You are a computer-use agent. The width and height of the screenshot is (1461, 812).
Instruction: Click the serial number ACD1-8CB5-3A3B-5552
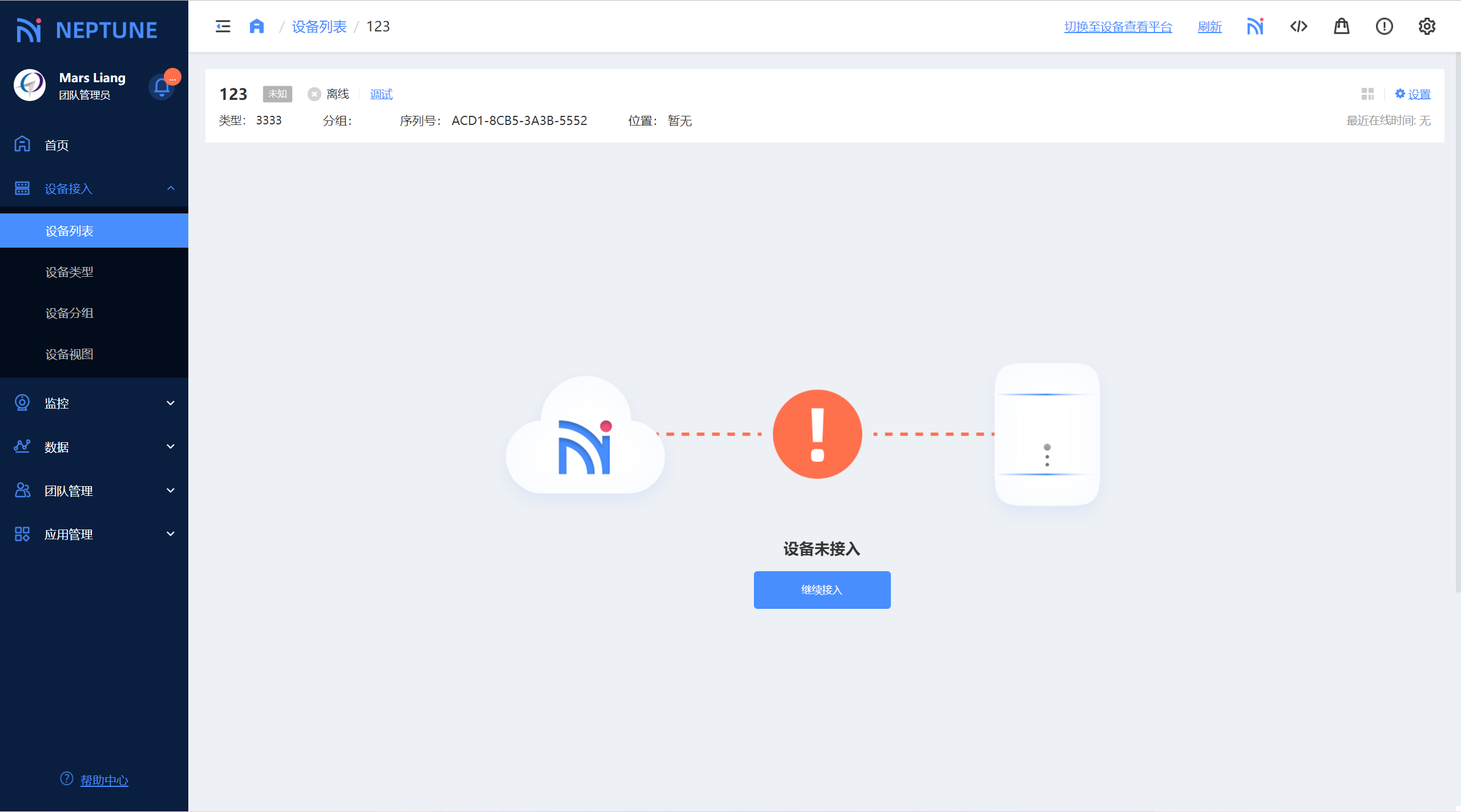coord(519,120)
